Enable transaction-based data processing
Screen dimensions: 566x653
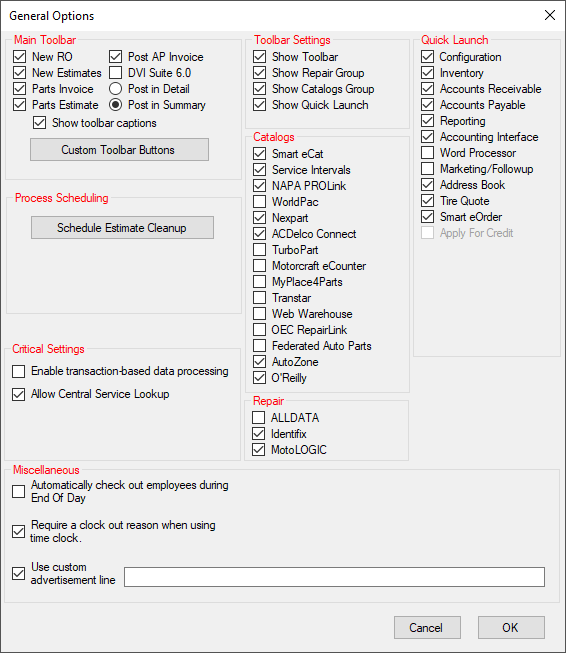(x=18, y=371)
